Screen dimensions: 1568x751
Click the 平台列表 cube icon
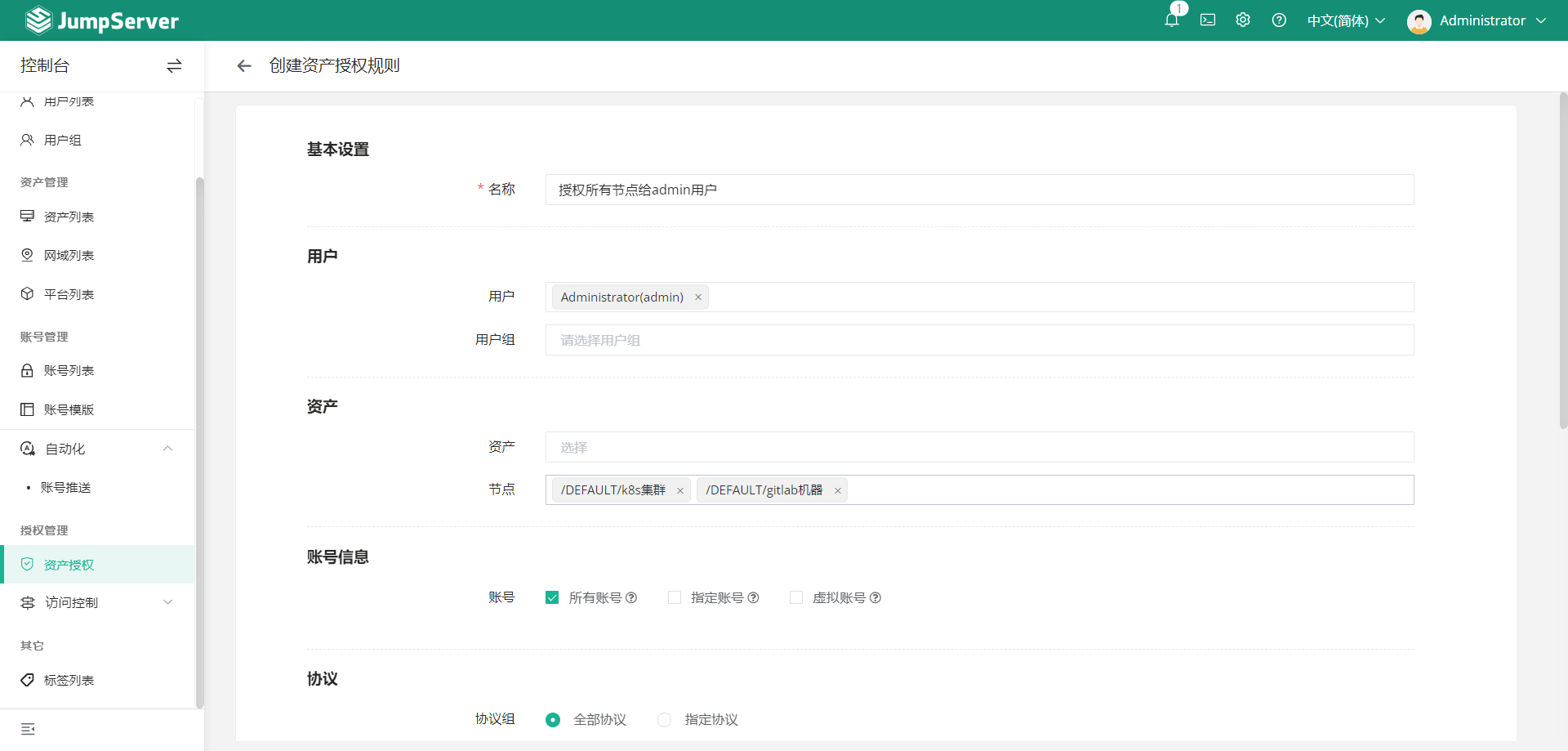coord(27,293)
